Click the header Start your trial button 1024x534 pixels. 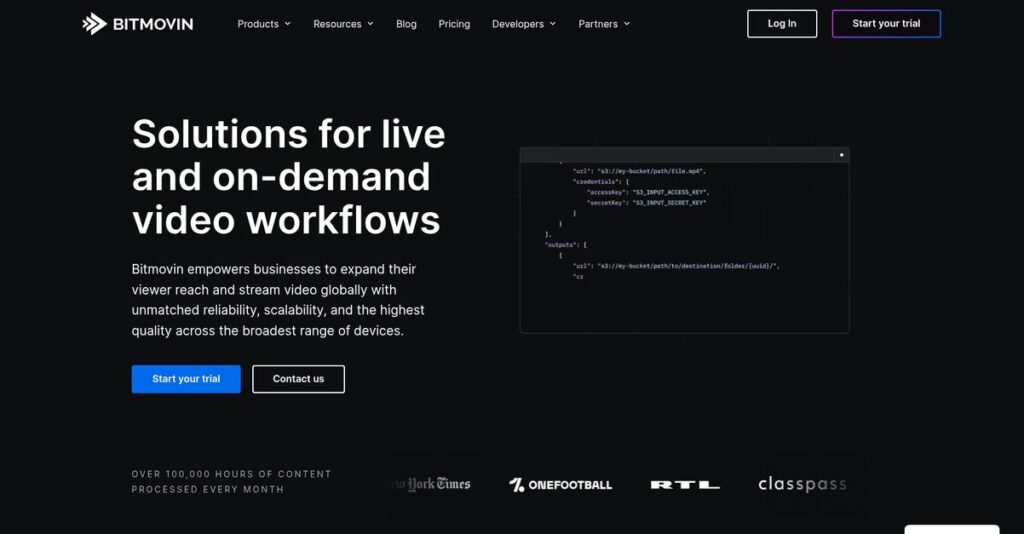coord(886,24)
